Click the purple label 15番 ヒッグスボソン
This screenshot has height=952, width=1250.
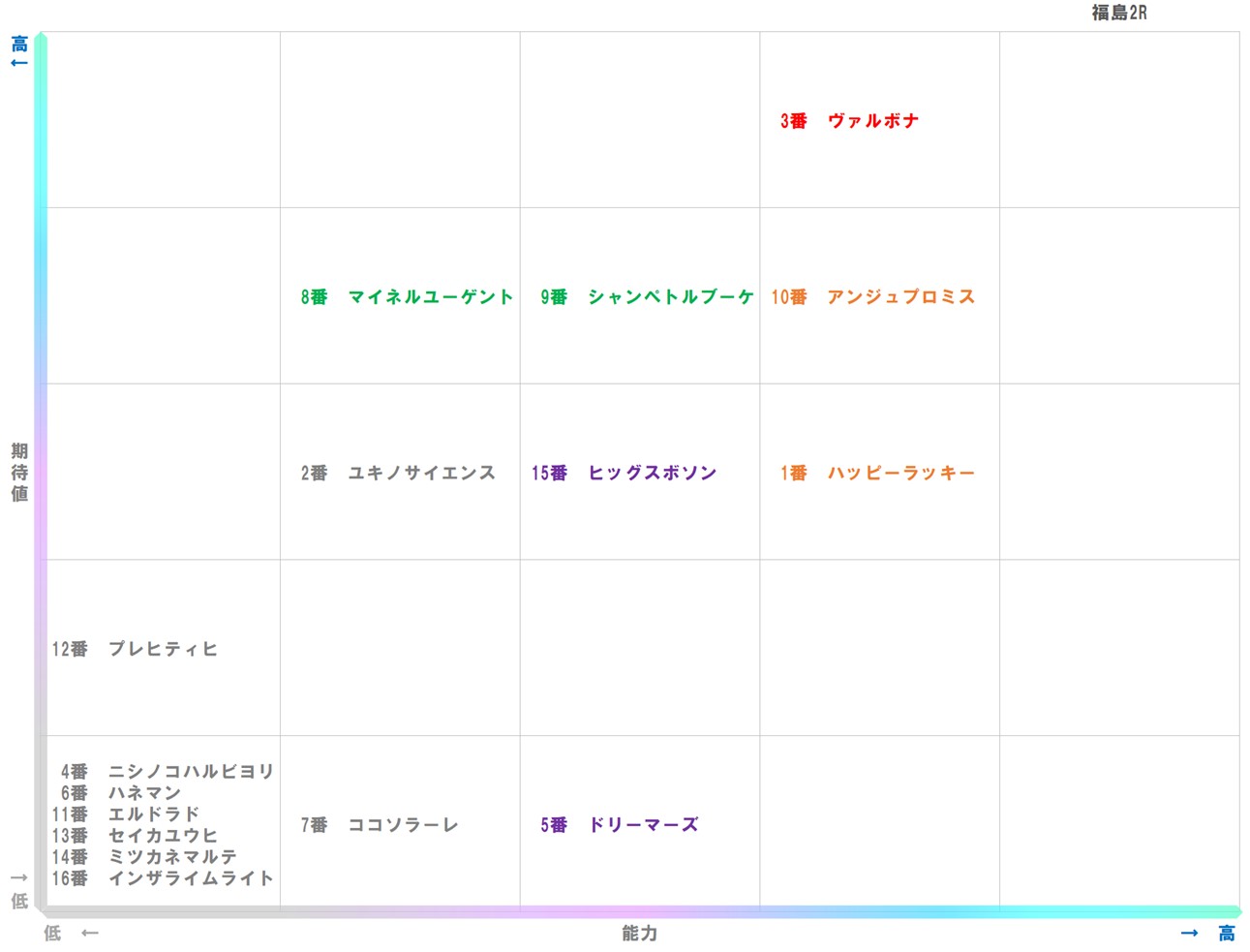626,474
